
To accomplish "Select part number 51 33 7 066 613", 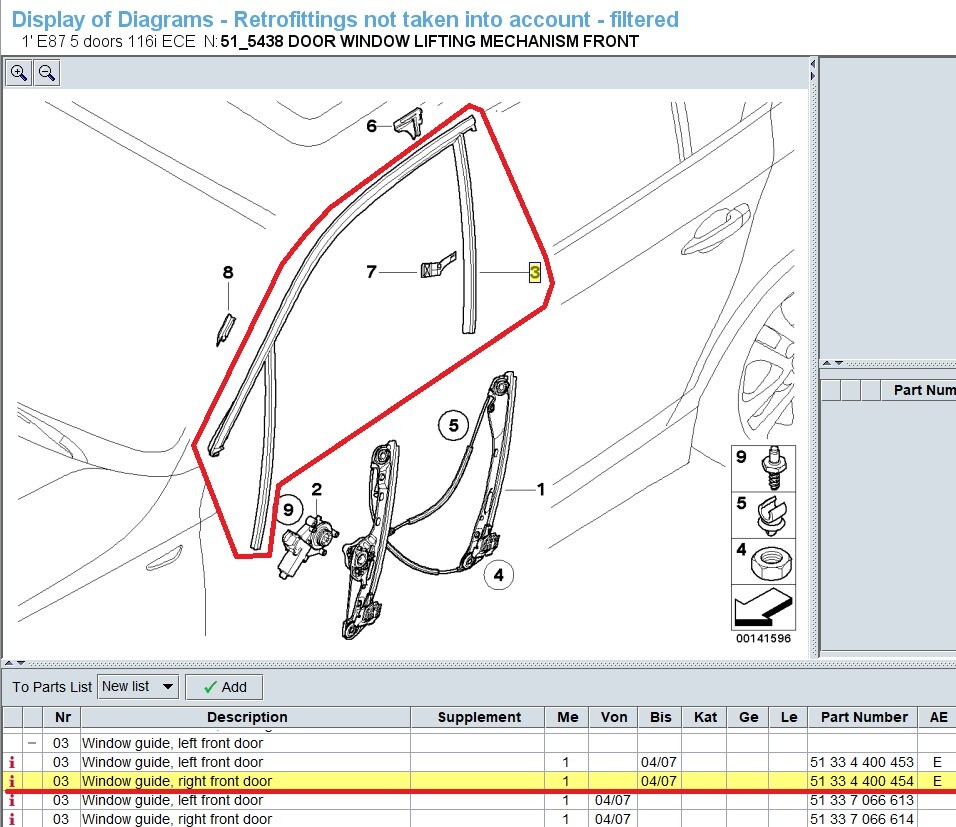I will [x=861, y=800].
